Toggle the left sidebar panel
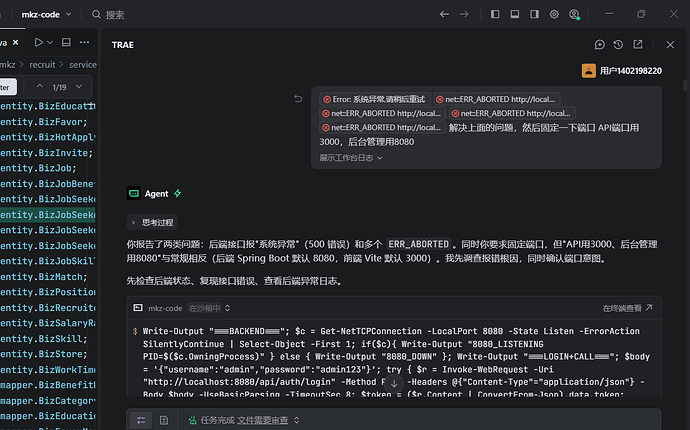This screenshot has height=430, width=690. click(x=495, y=15)
